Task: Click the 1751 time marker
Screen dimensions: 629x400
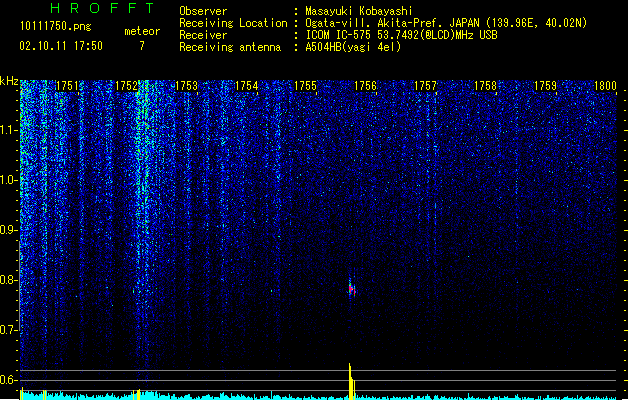Action: click(67, 86)
